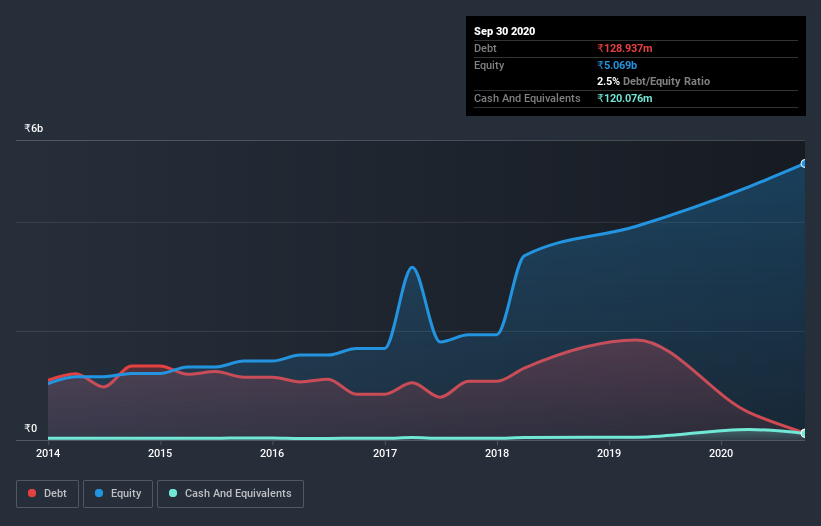Click the red Debt legend dot
821x526 pixels.
coord(32,493)
